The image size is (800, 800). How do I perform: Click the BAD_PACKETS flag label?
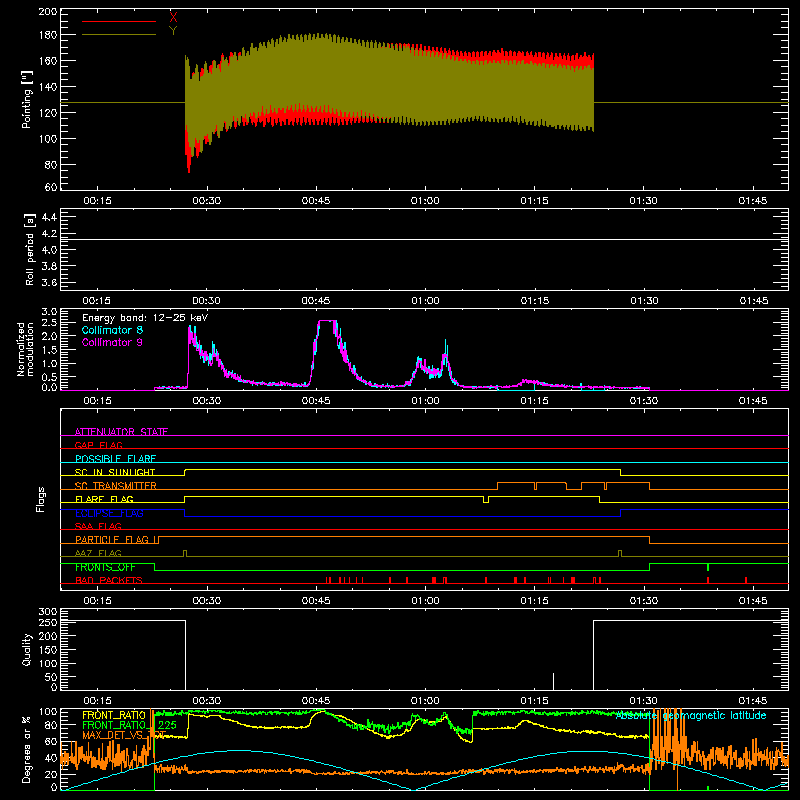(109, 580)
